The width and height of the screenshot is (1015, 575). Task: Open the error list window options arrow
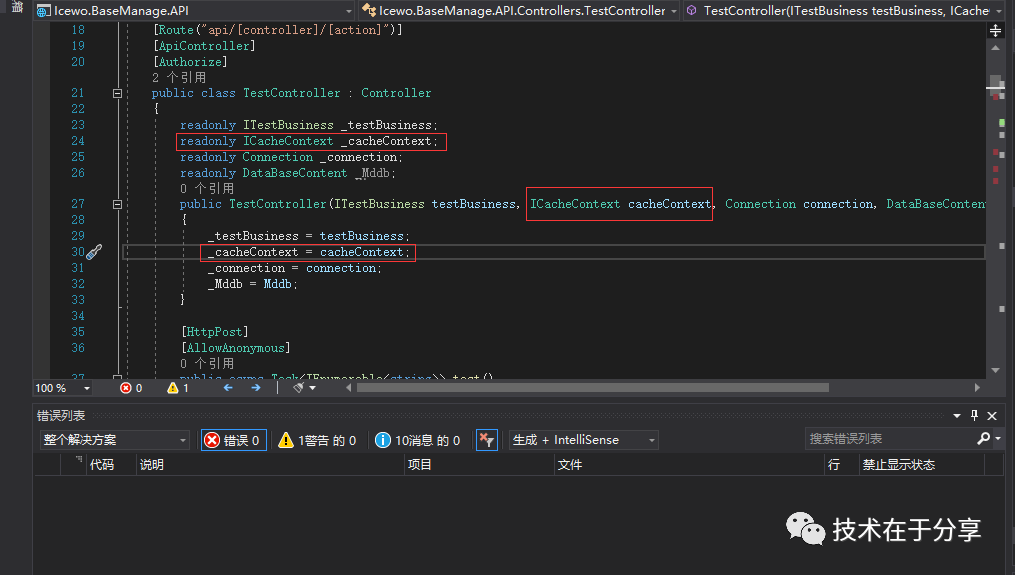tap(957, 416)
